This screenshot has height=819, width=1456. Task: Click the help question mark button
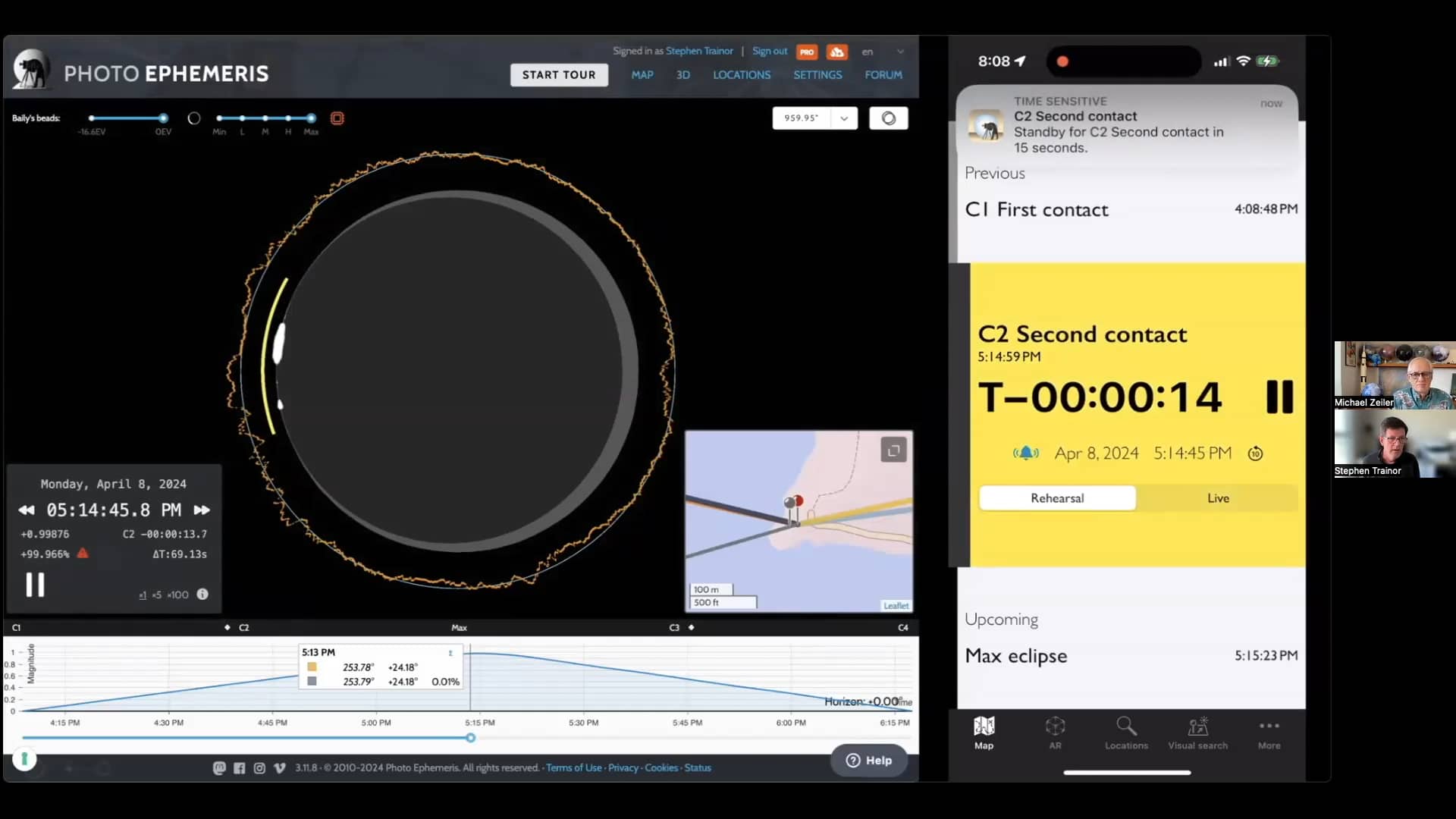(853, 760)
